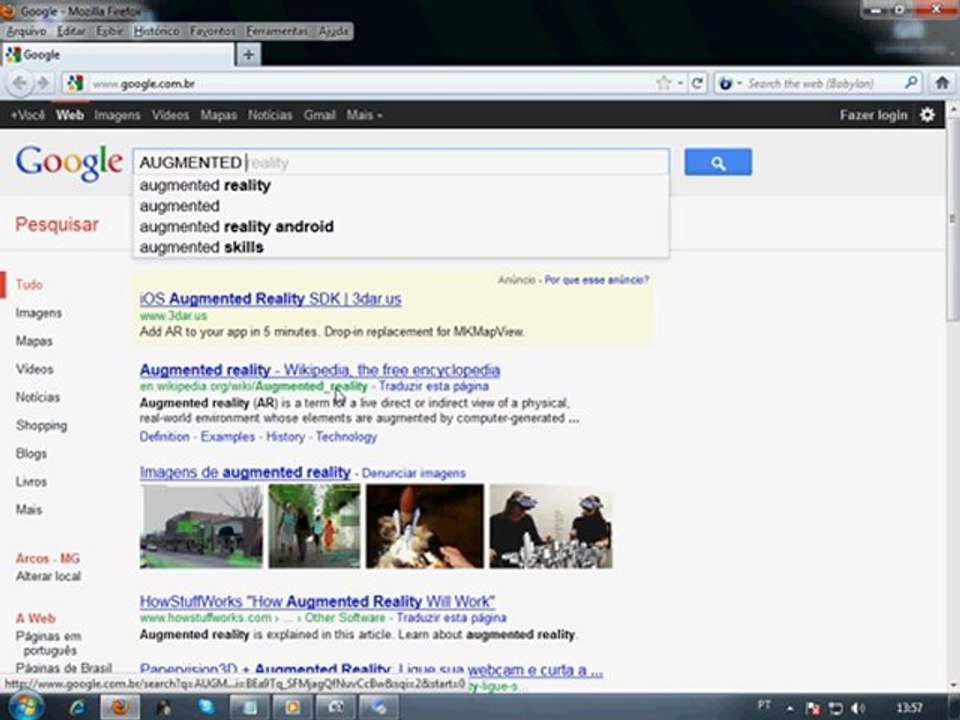Click the magnifier in Babylon search box
960x720 pixels.
pyautogui.click(x=910, y=82)
